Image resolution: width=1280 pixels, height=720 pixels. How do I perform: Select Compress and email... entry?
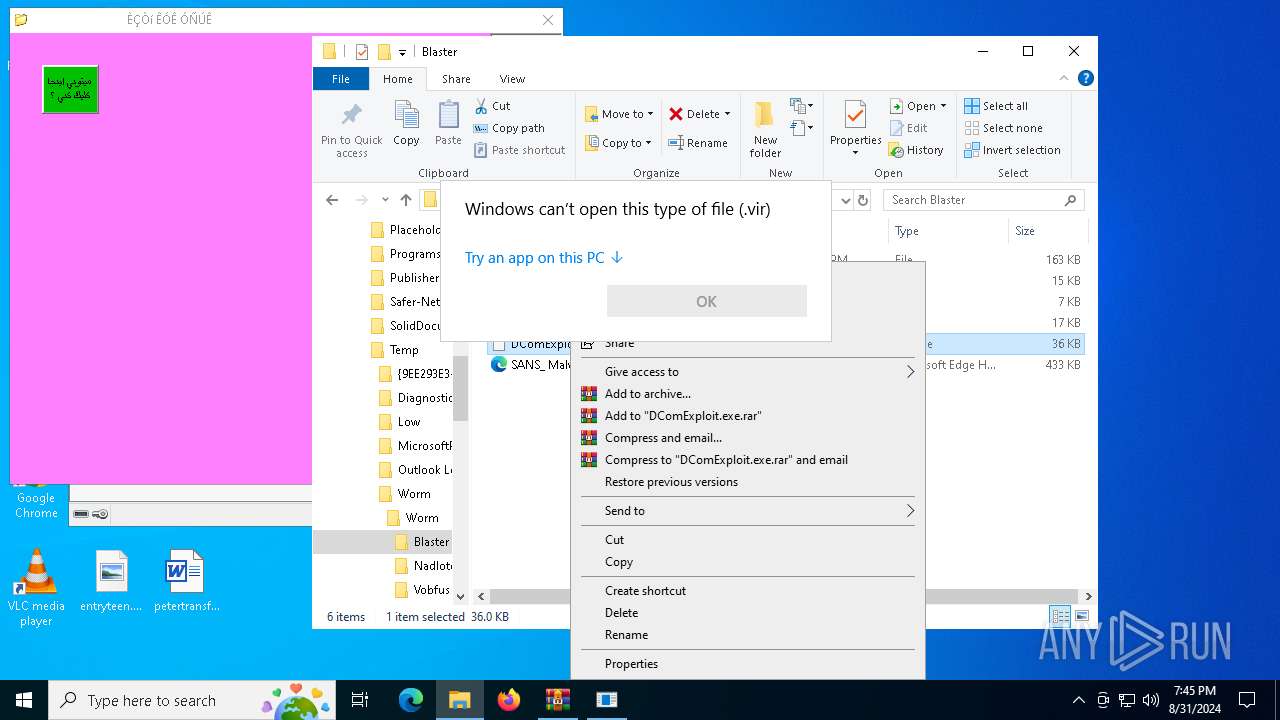748,438
